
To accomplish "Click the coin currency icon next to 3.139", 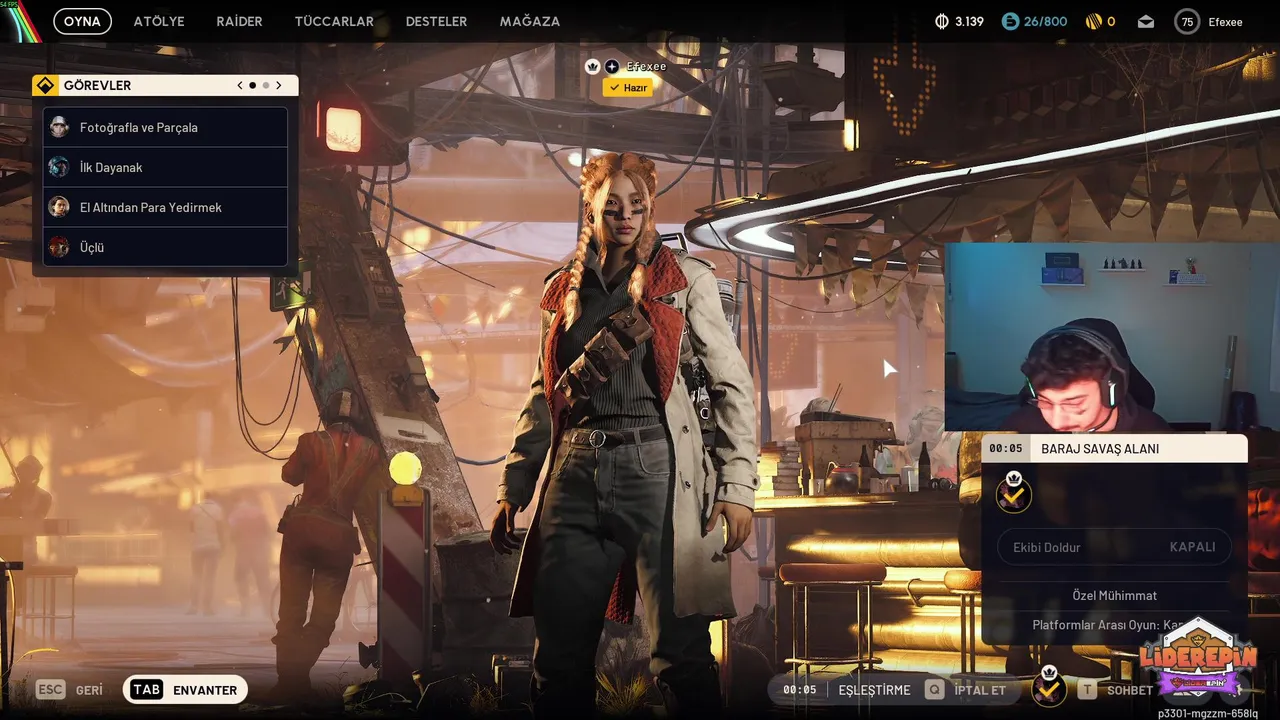I will [x=941, y=21].
